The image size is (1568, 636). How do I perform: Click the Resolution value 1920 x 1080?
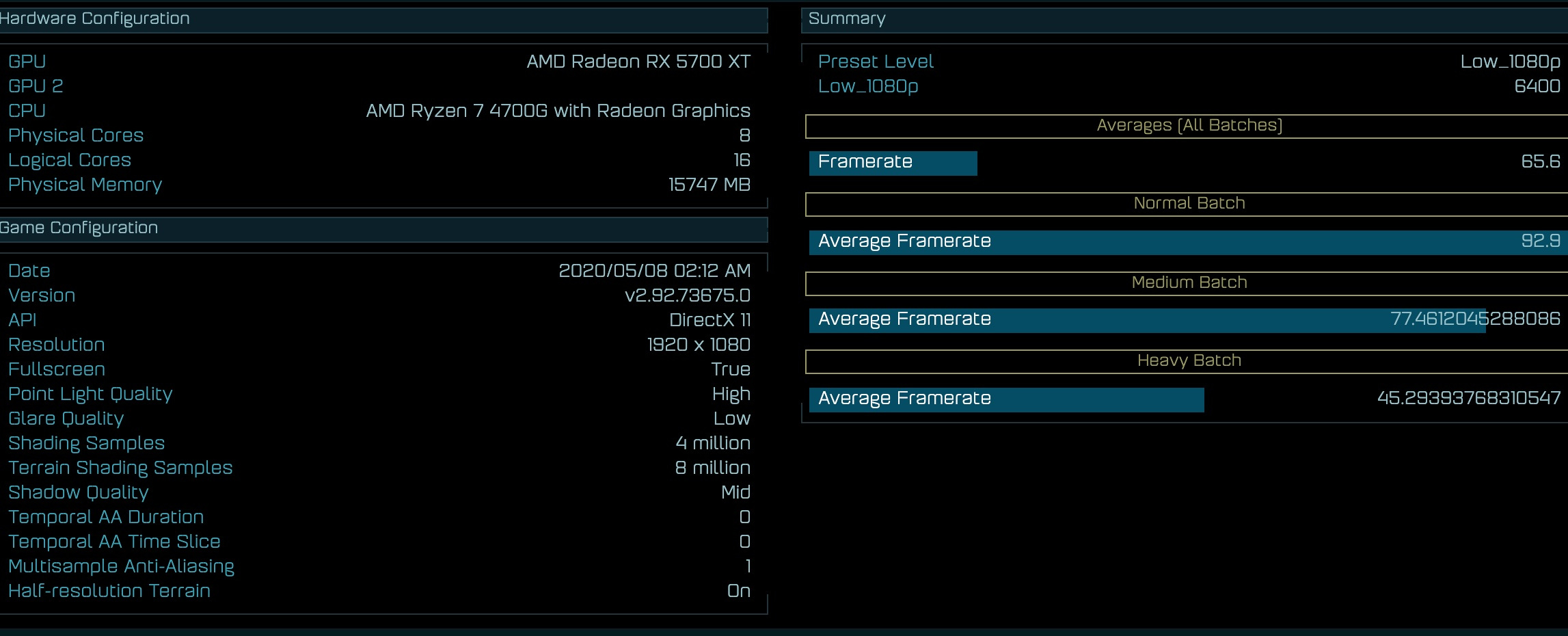pos(699,345)
